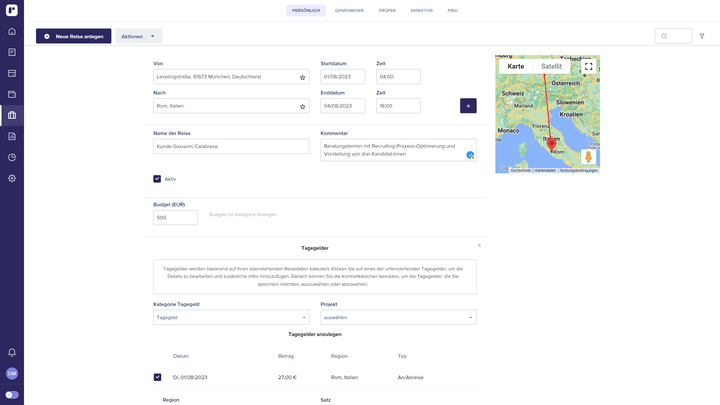Image resolution: width=720 pixels, height=405 pixels.
Task: Click the Neue Reise anlegen button
Action: [74, 36]
